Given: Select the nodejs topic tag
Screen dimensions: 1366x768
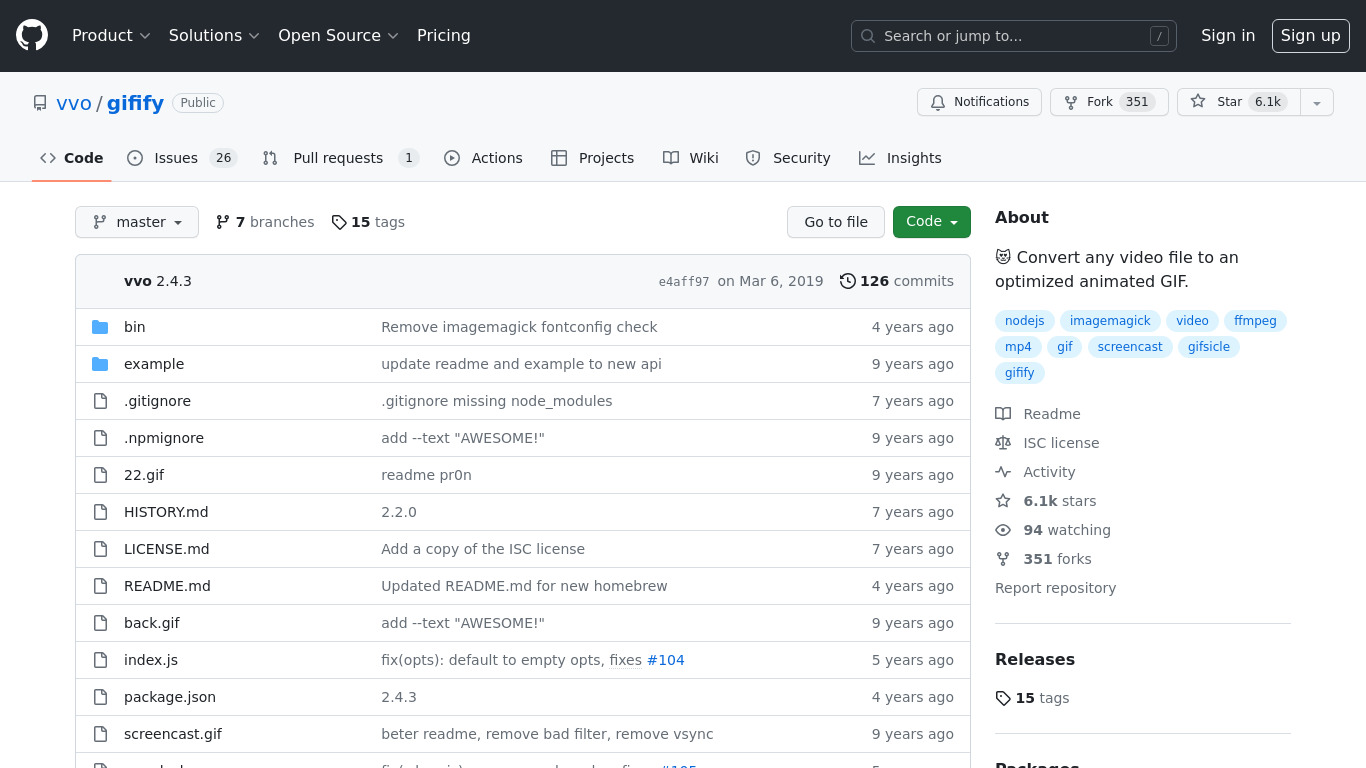Looking at the screenshot, I should point(1025,321).
